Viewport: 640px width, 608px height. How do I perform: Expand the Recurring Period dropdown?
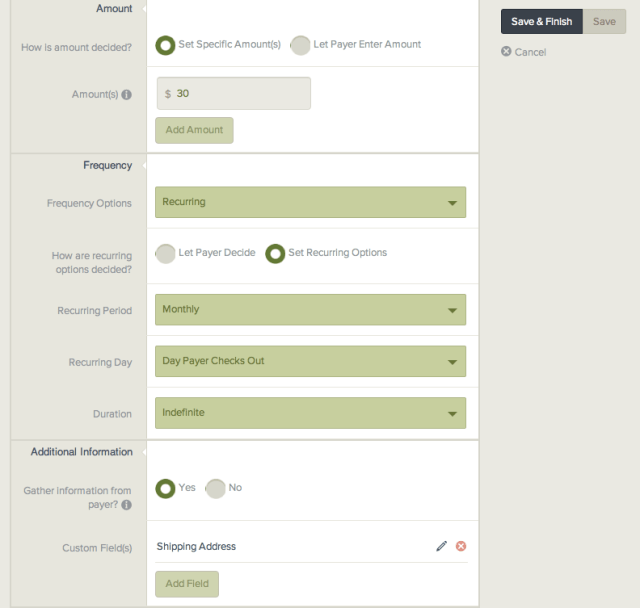[x=310, y=310]
